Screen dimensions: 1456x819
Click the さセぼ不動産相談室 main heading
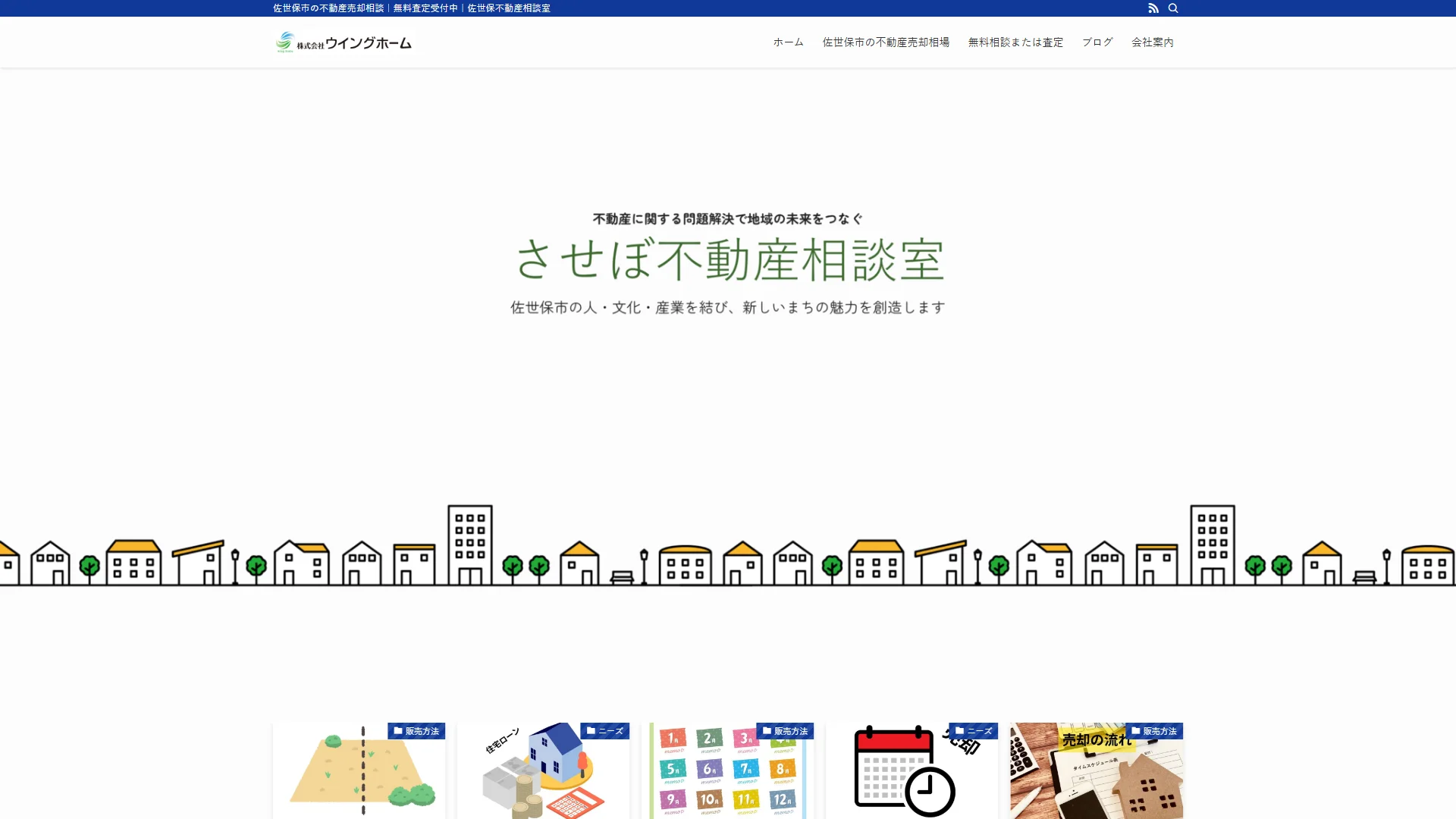730,259
